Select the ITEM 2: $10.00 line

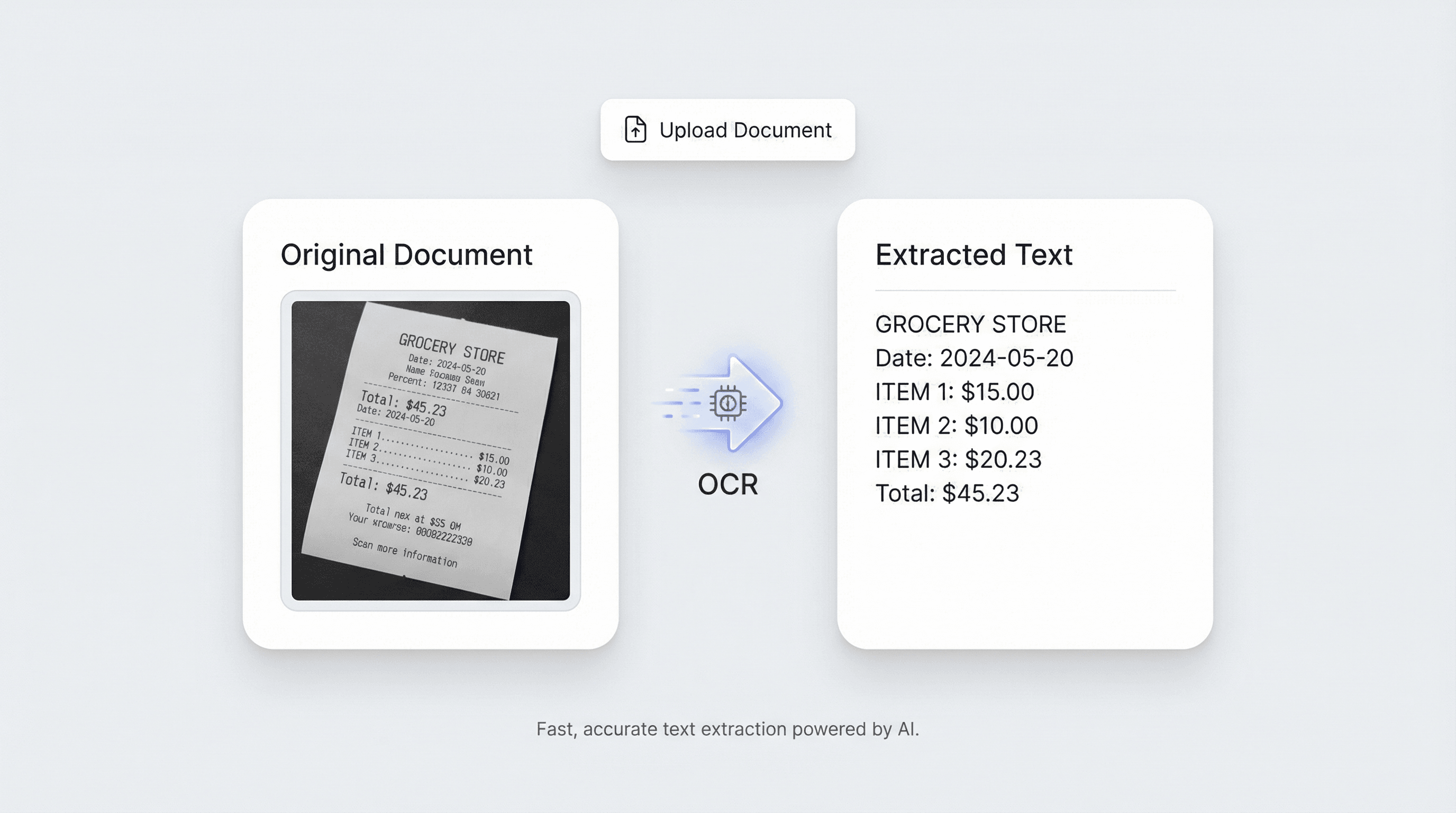pos(957,426)
